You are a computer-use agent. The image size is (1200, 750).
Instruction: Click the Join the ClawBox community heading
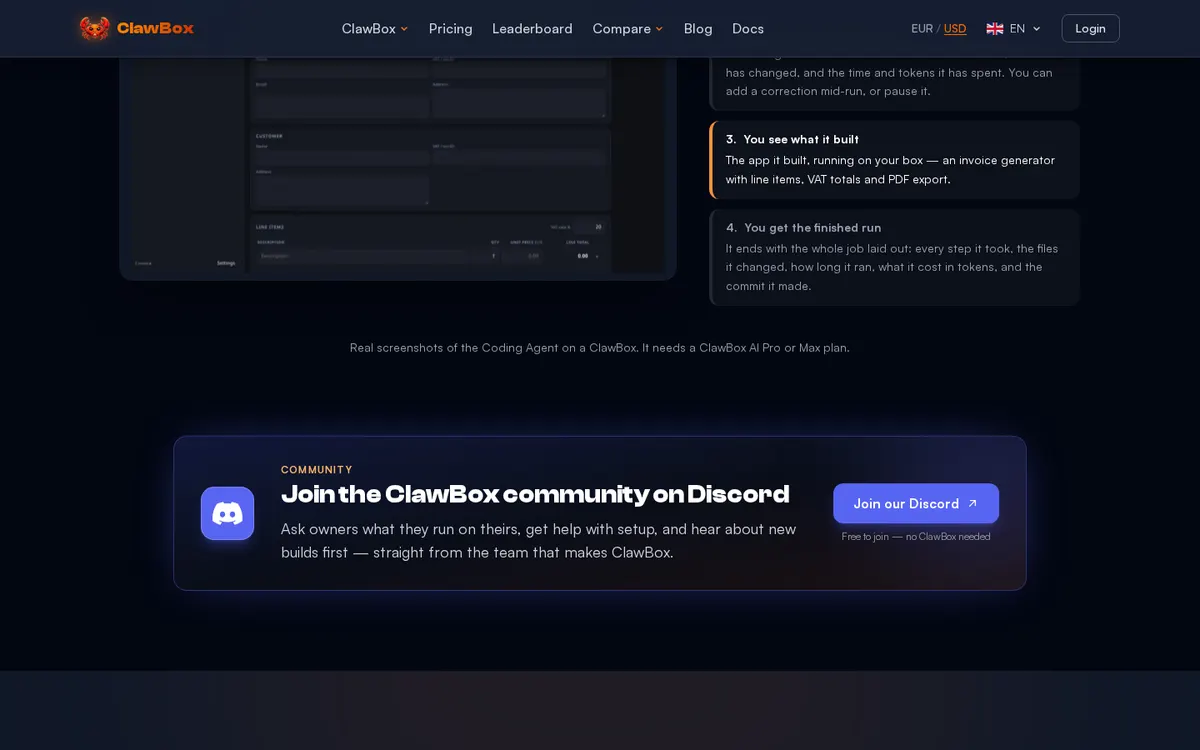click(535, 494)
